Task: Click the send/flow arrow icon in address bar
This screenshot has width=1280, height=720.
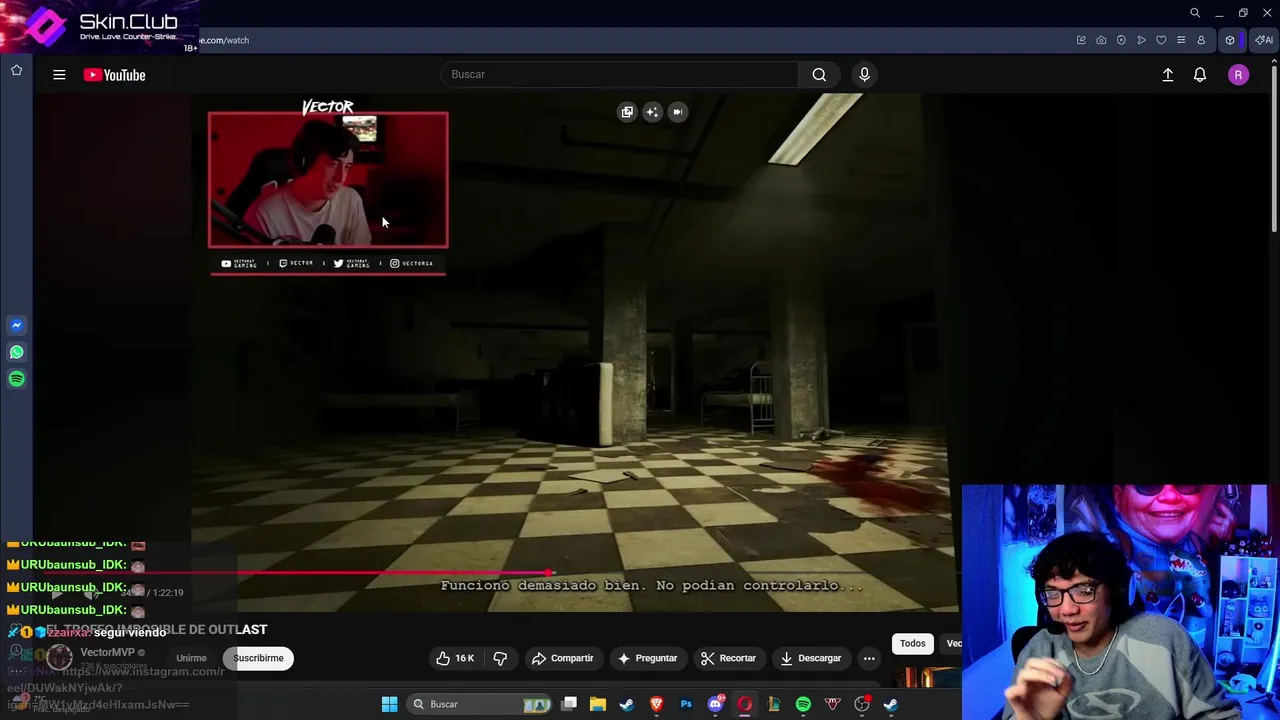Action: coord(1141,40)
